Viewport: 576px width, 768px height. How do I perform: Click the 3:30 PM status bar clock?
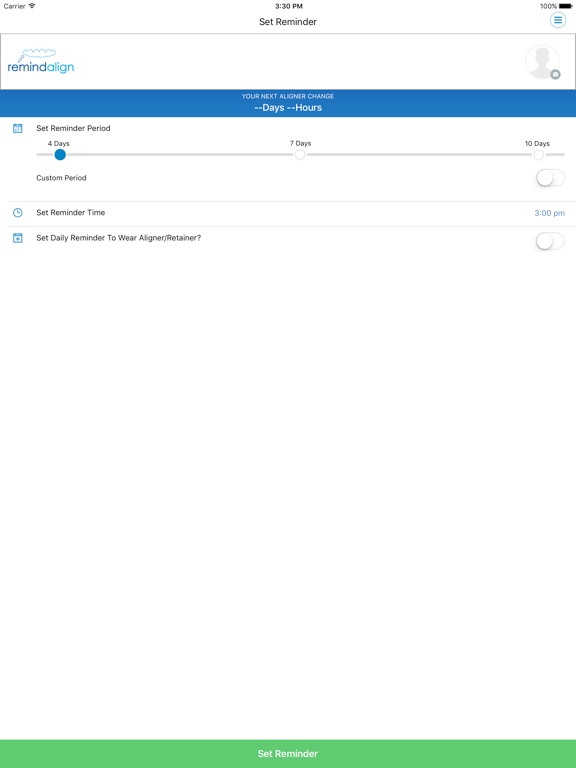(288, 6)
